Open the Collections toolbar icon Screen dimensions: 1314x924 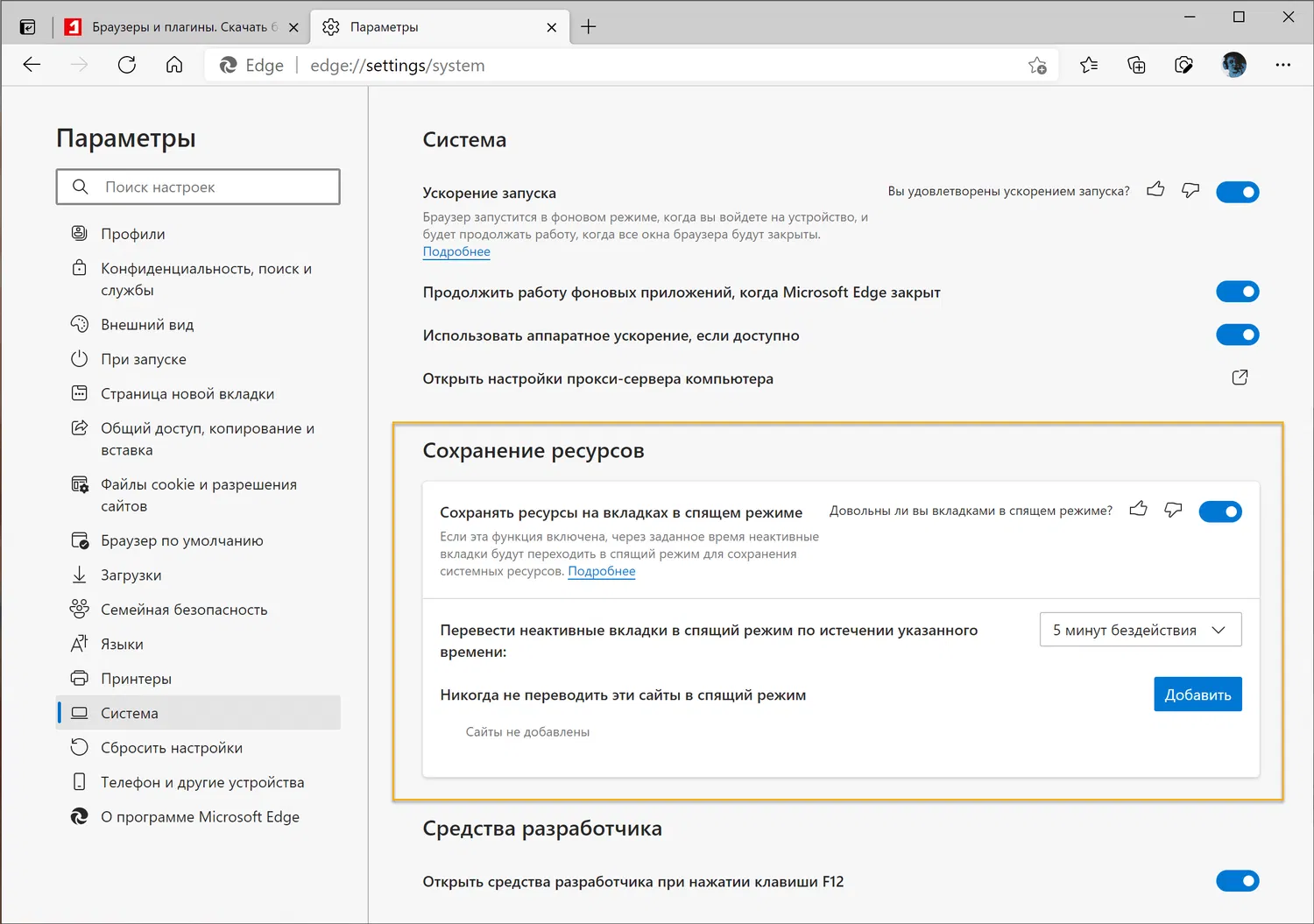[1136, 65]
